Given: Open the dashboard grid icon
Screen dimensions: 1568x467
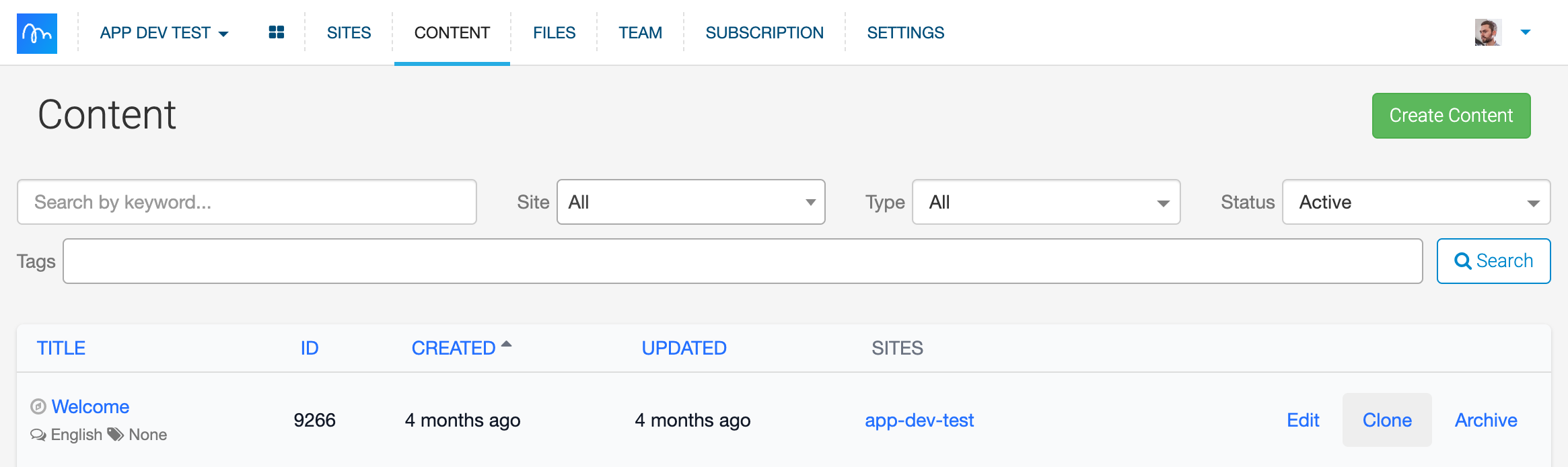Looking at the screenshot, I should (x=276, y=32).
